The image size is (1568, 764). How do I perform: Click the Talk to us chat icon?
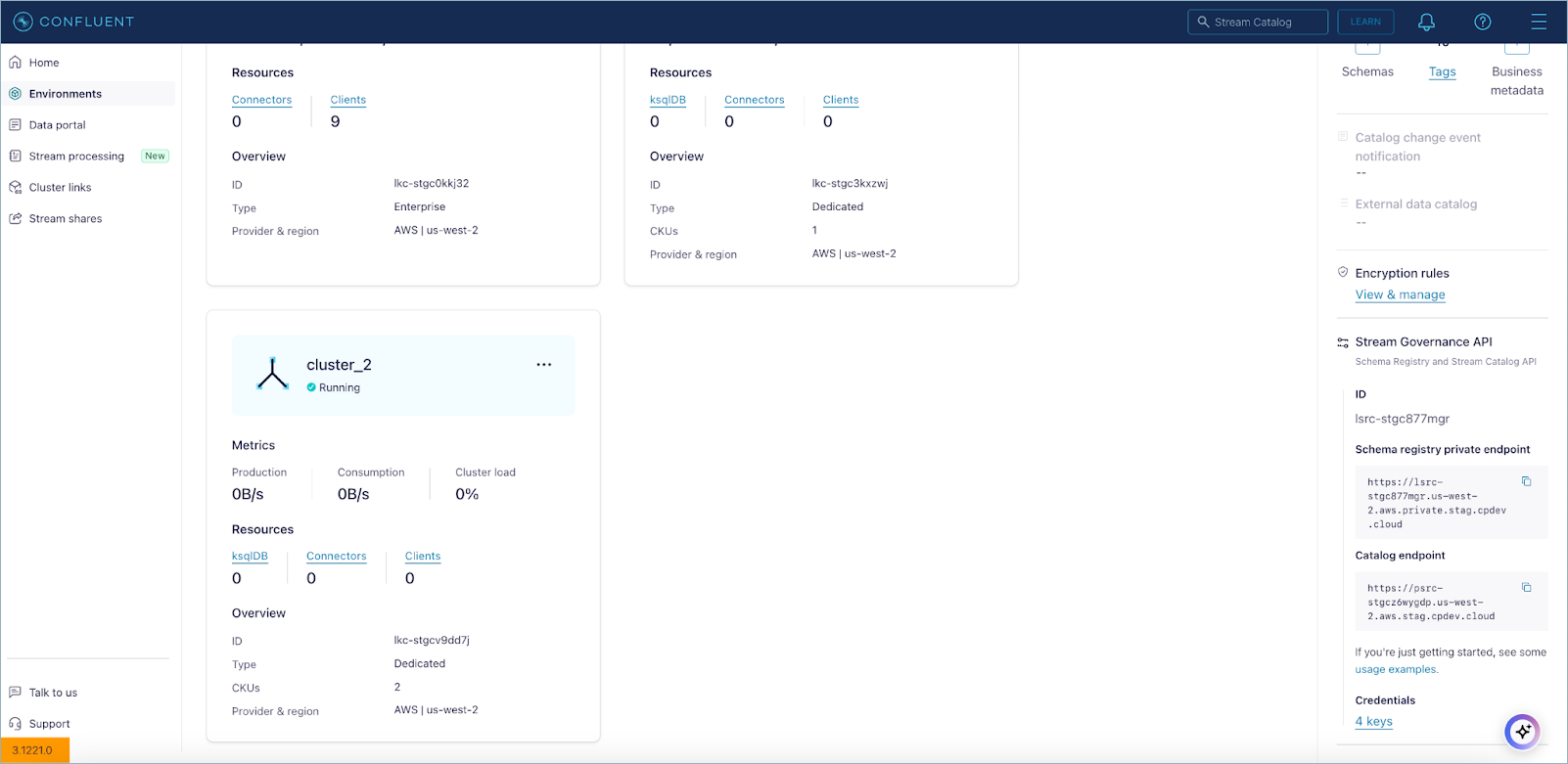point(15,693)
